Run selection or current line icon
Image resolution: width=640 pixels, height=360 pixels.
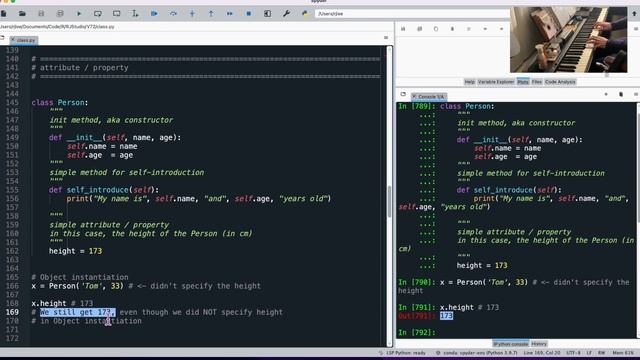tap(135, 13)
